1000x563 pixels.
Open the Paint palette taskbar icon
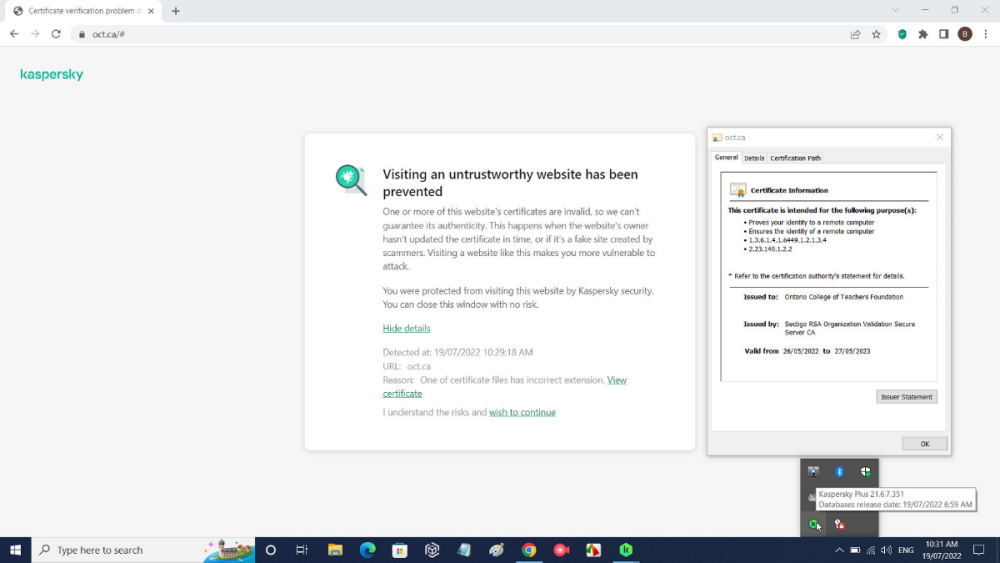pyautogui.click(x=496, y=550)
